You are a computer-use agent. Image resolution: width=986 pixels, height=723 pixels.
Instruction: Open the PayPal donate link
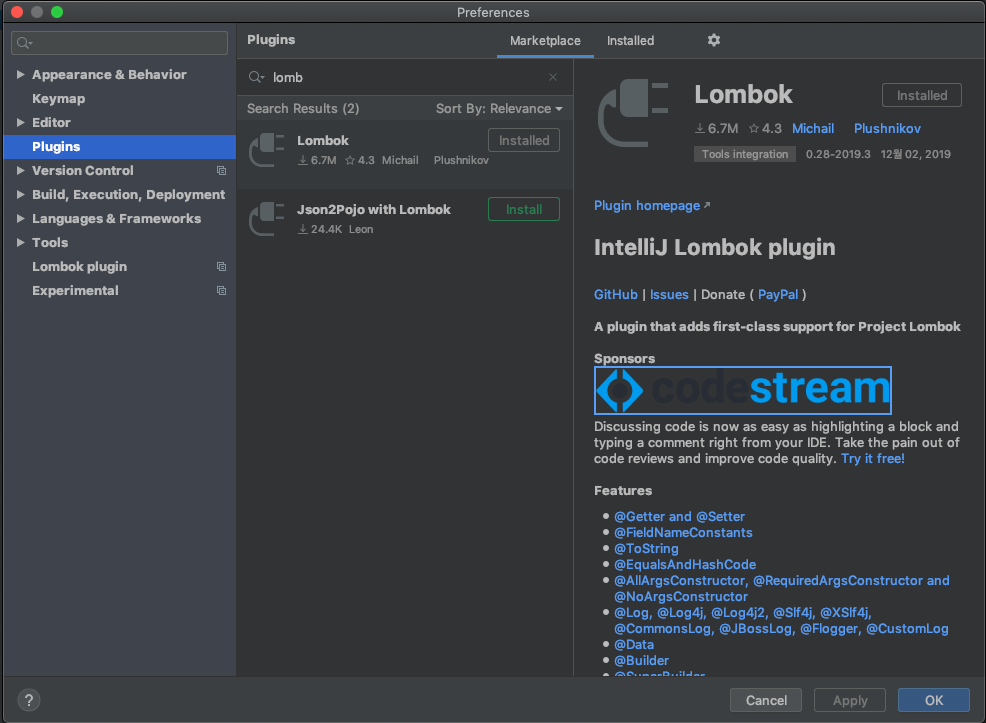[x=778, y=294]
